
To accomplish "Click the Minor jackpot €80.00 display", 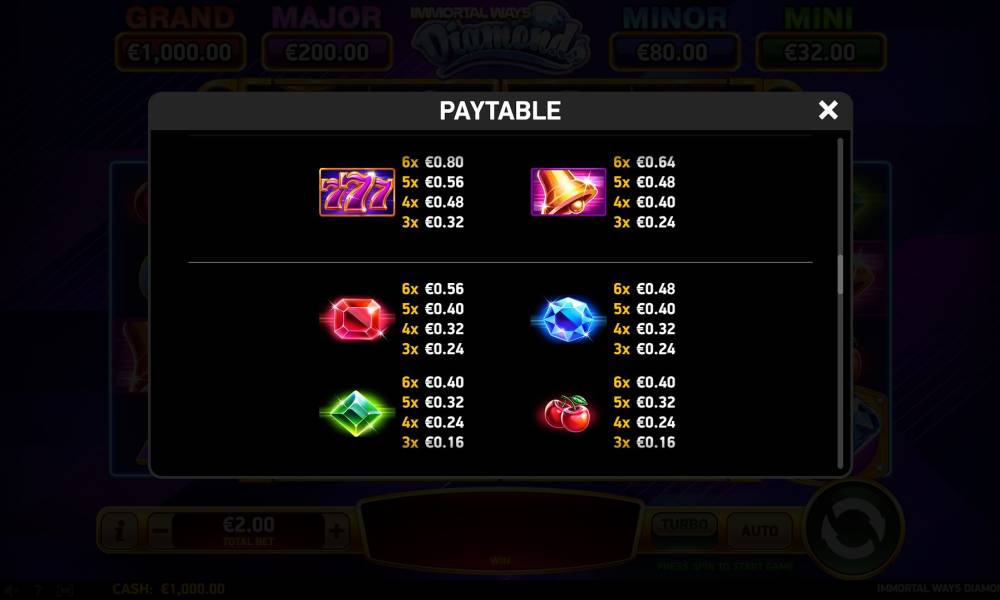I will [x=674, y=52].
